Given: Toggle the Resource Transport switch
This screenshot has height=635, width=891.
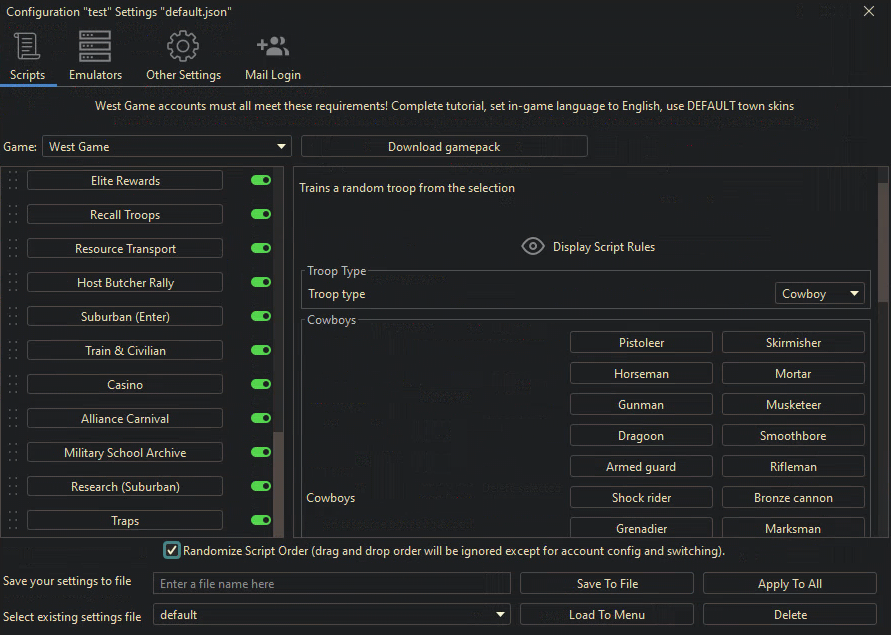Looking at the screenshot, I should [x=261, y=248].
